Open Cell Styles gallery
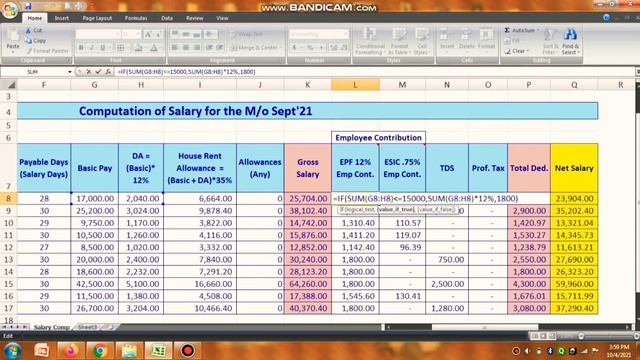 click(x=421, y=41)
